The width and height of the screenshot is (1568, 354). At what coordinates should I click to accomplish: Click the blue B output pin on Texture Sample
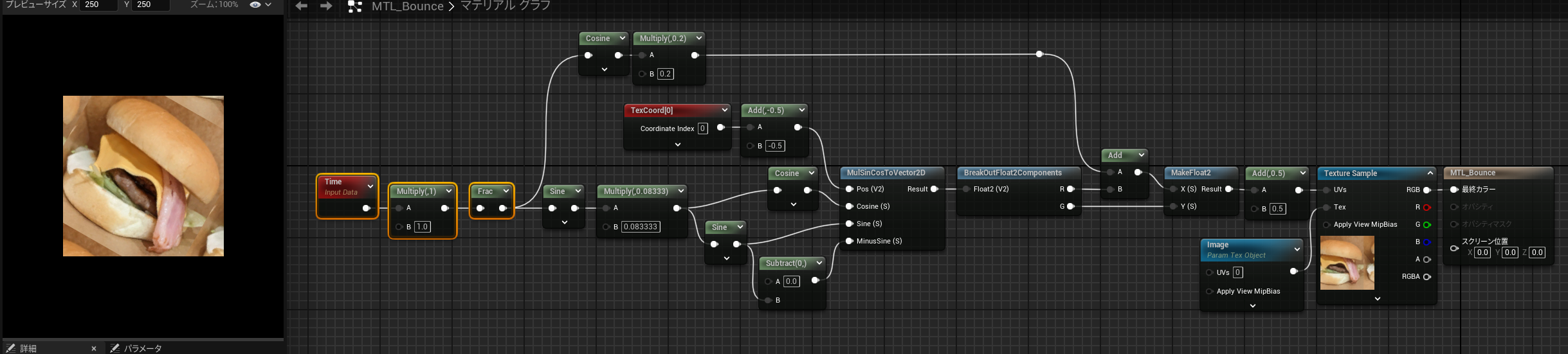(x=1427, y=242)
